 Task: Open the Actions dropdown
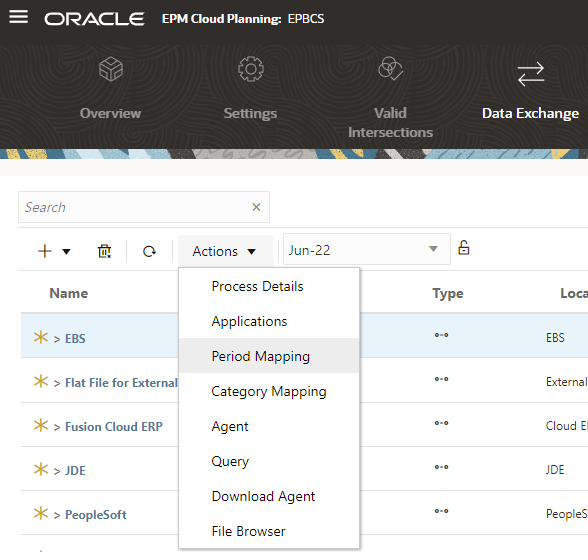tap(224, 251)
